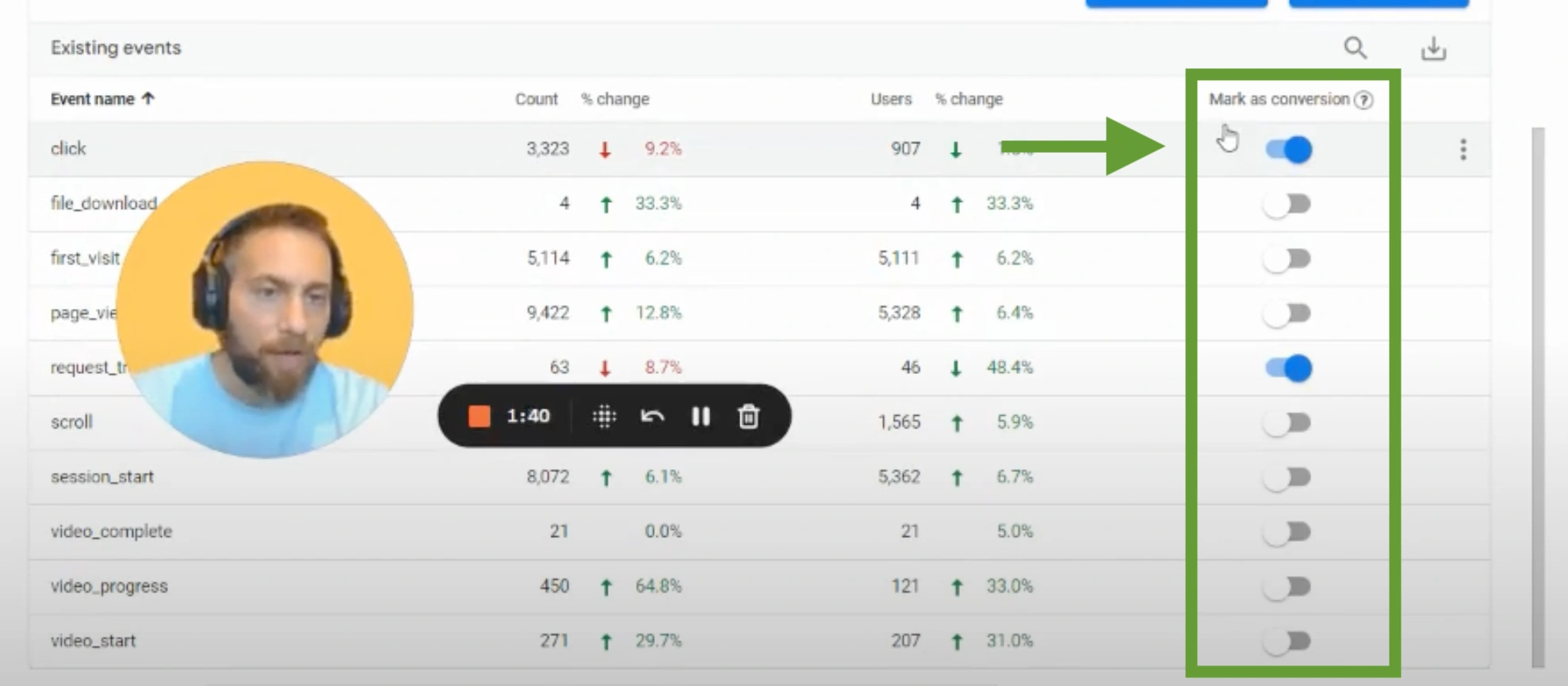Sort the table by Event name
The width and height of the screenshot is (1568, 686).
pos(102,99)
